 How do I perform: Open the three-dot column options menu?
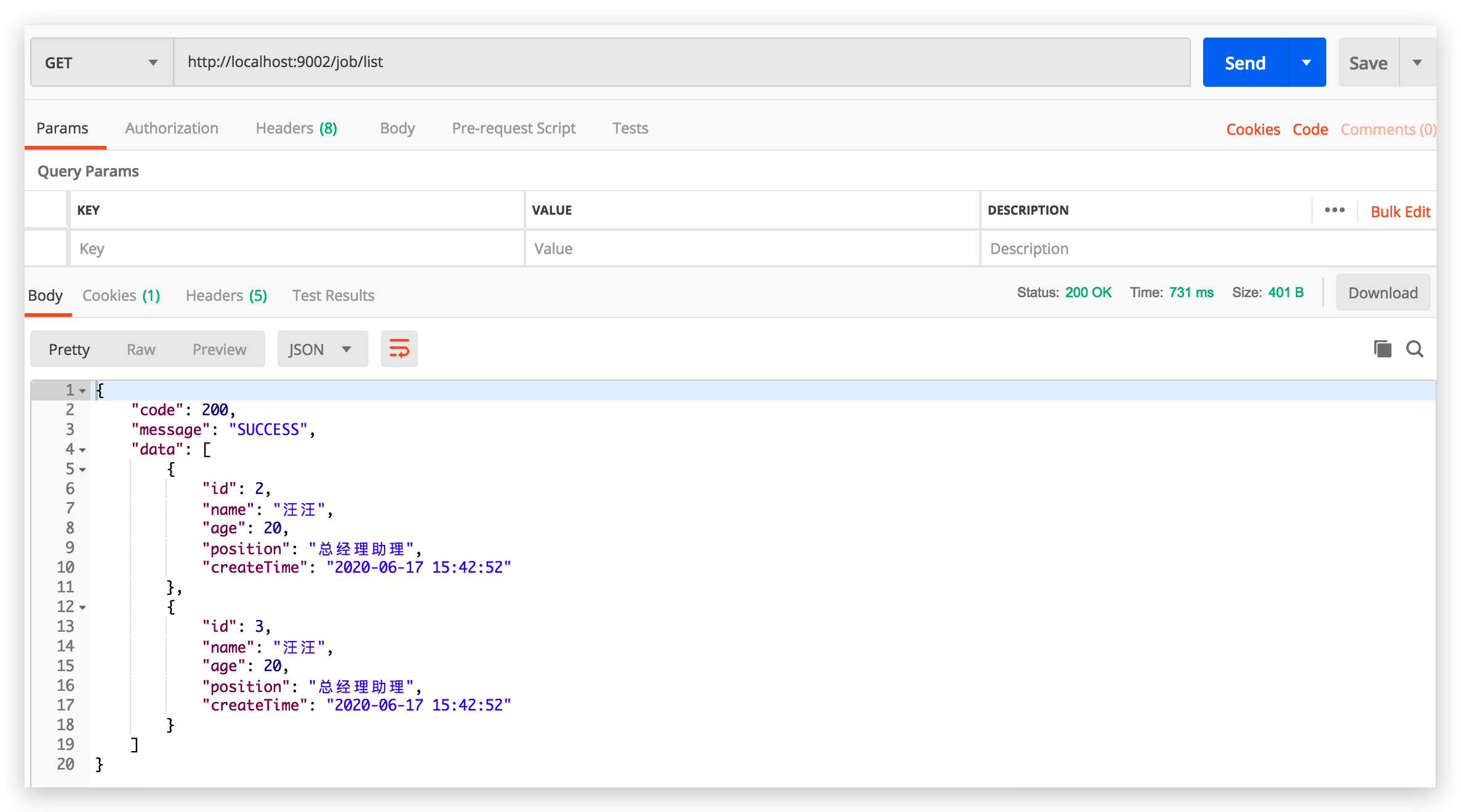pyautogui.click(x=1334, y=210)
